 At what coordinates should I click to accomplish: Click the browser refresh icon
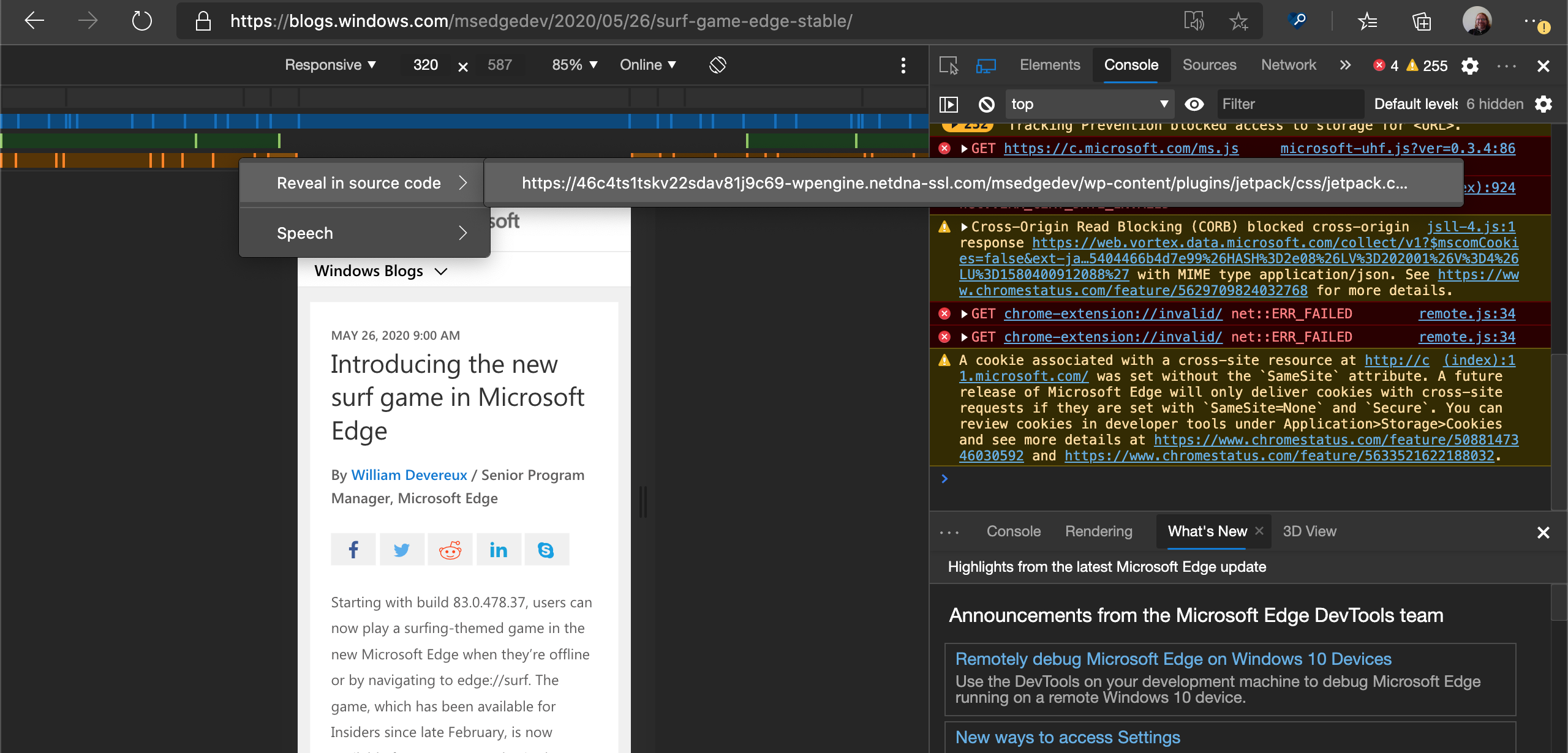(x=141, y=21)
